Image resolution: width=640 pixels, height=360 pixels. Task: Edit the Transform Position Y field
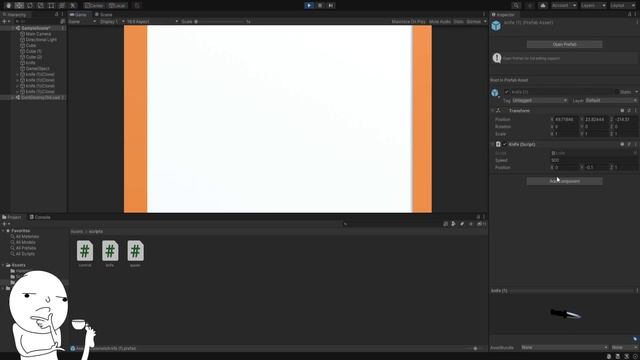coord(597,120)
